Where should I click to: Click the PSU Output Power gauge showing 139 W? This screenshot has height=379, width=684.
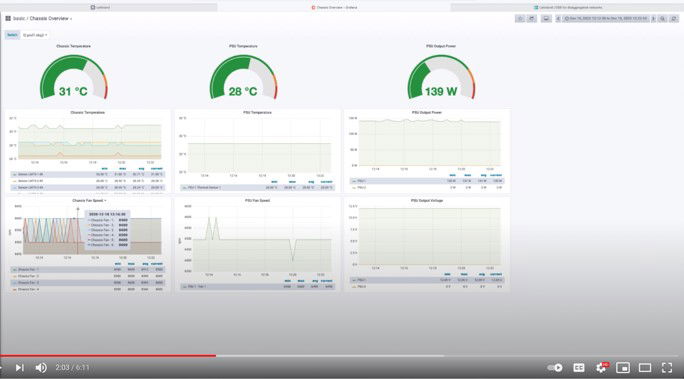tap(441, 77)
